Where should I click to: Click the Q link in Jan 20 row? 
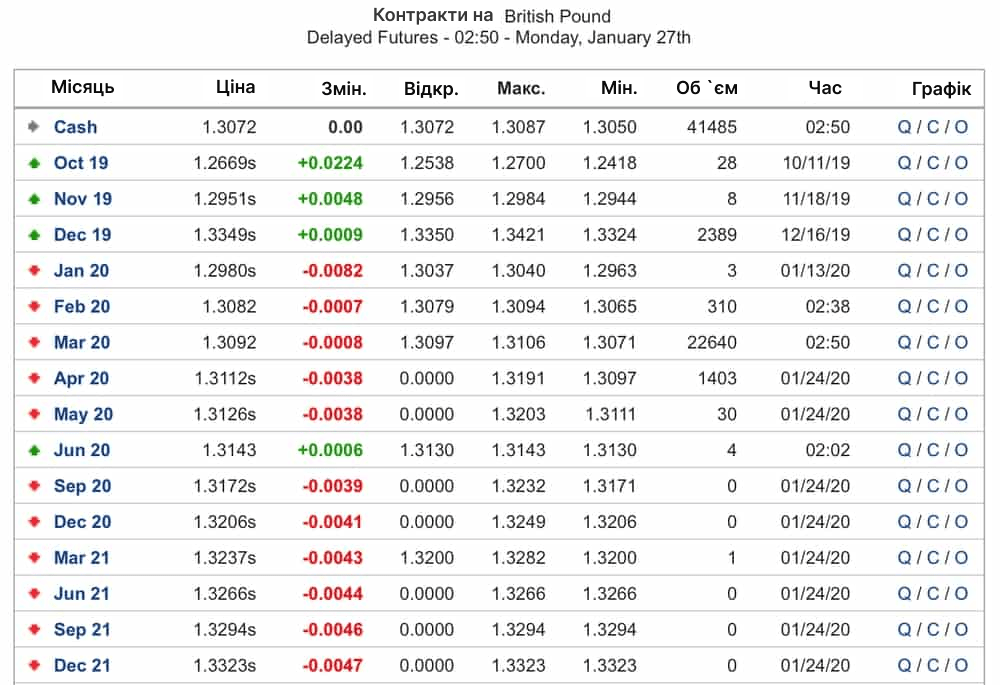pos(904,270)
